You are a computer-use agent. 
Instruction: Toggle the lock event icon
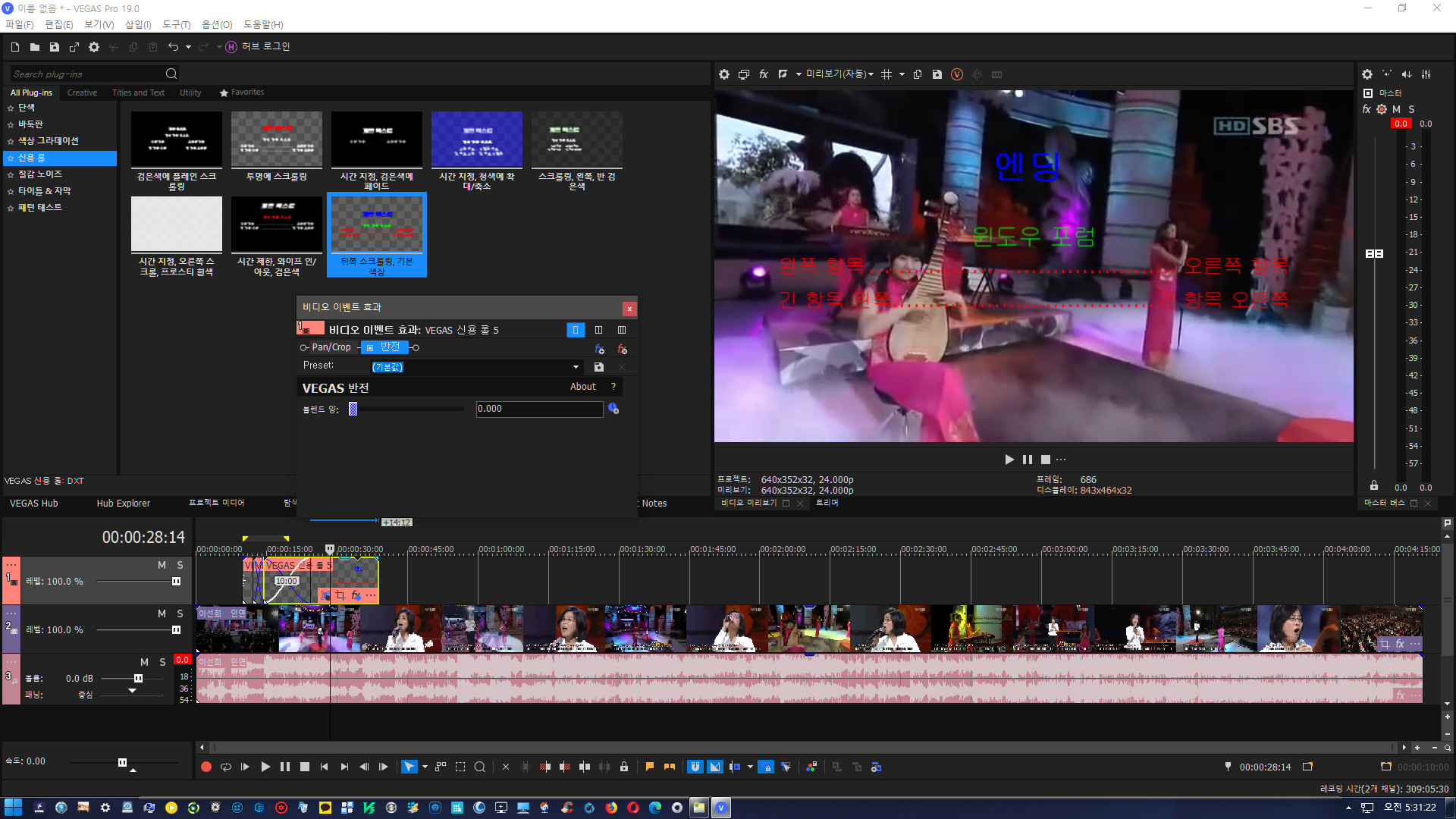pyautogui.click(x=624, y=767)
